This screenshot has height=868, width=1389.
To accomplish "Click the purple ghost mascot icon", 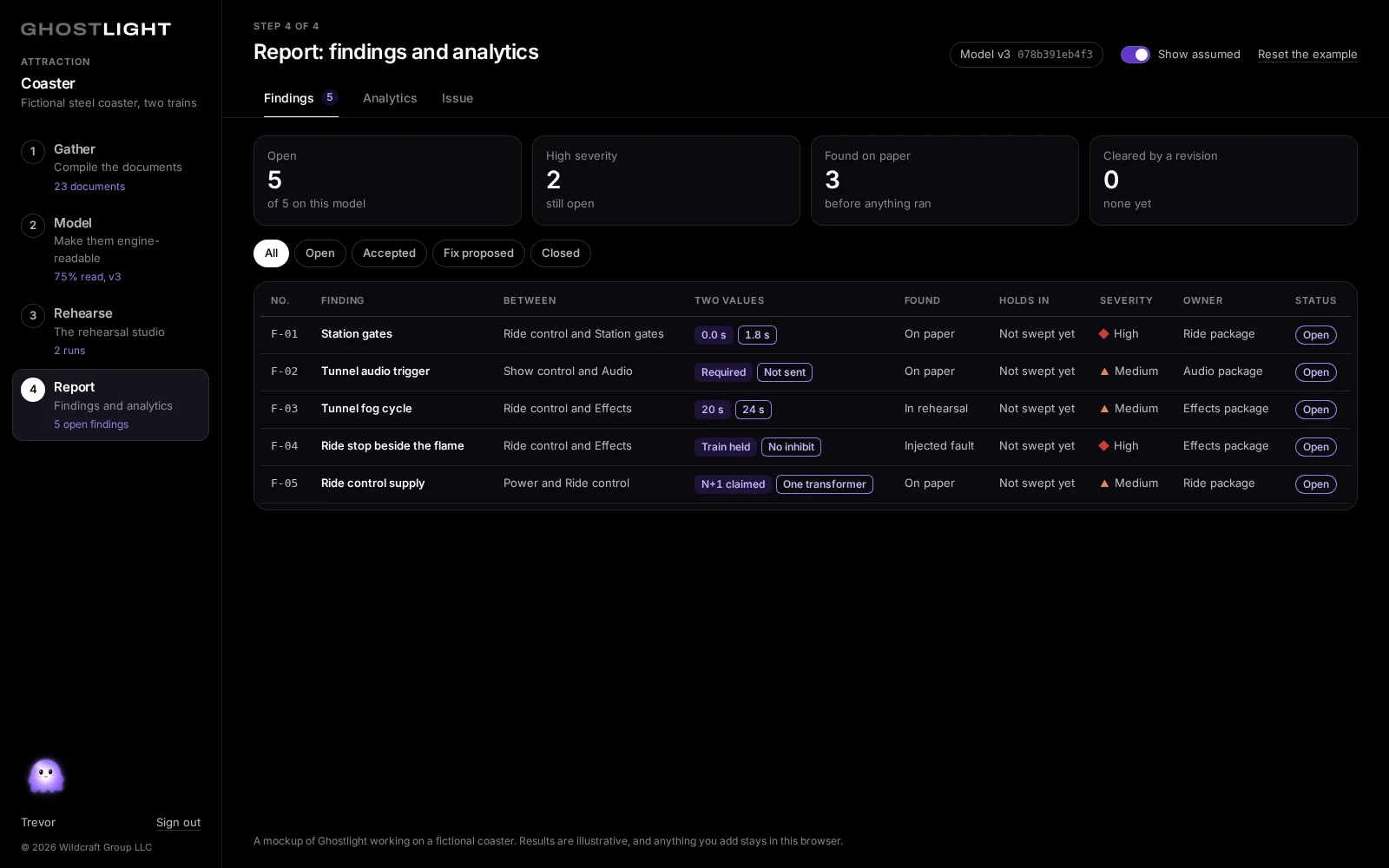I will (x=46, y=775).
